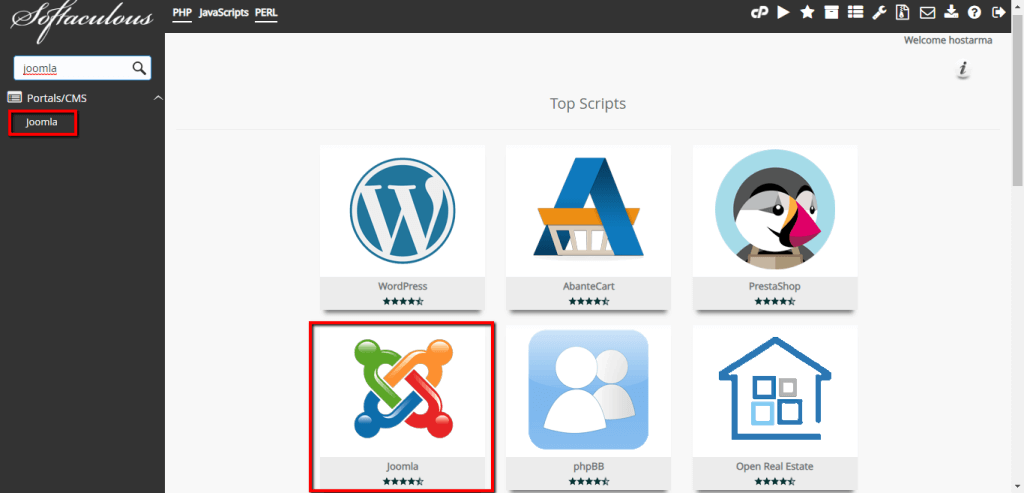The width and height of the screenshot is (1024, 493).
Task: Click the WordPress star rating
Action: pyautogui.click(x=403, y=301)
